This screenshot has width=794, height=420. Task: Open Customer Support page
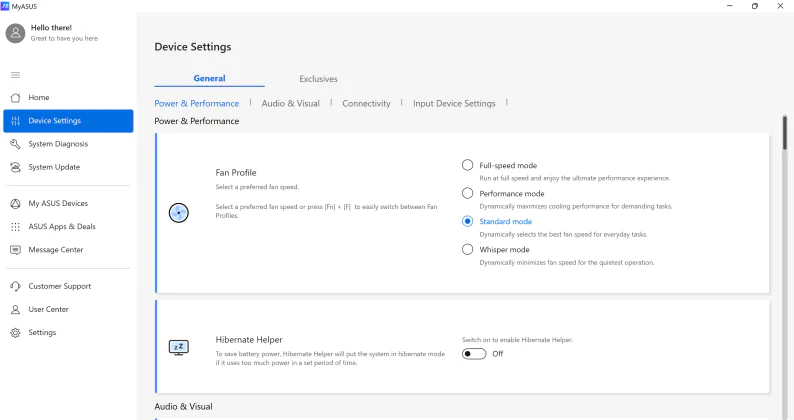click(x=68, y=286)
